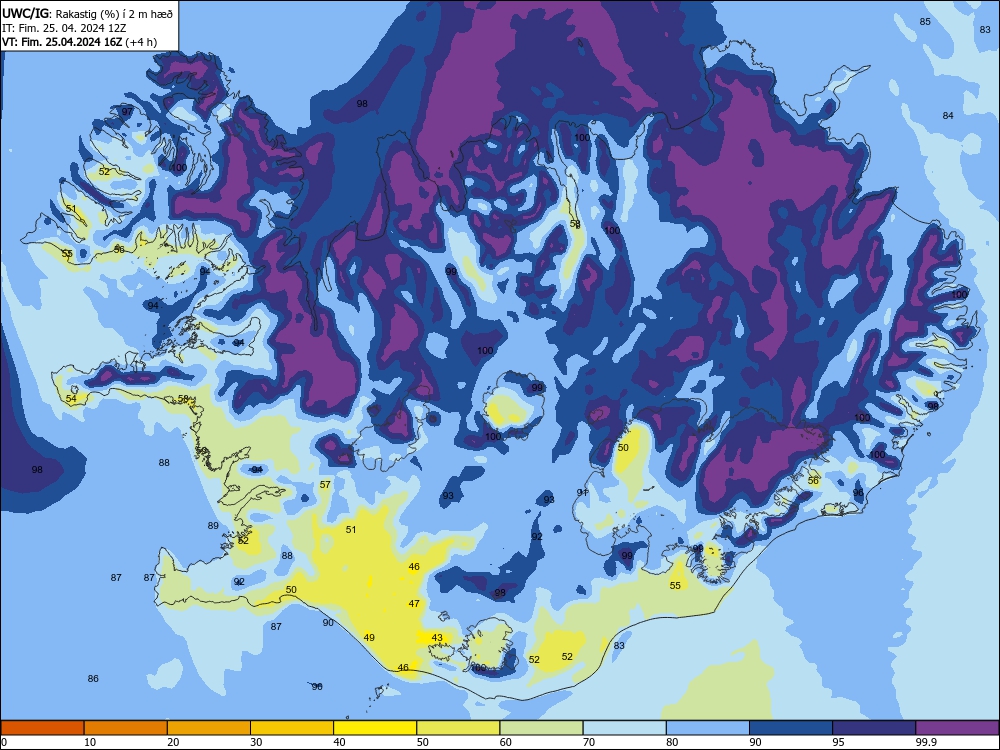Select the dark navy 95–99.9 legend swatch
This screenshot has height=750, width=1000.
(874, 728)
